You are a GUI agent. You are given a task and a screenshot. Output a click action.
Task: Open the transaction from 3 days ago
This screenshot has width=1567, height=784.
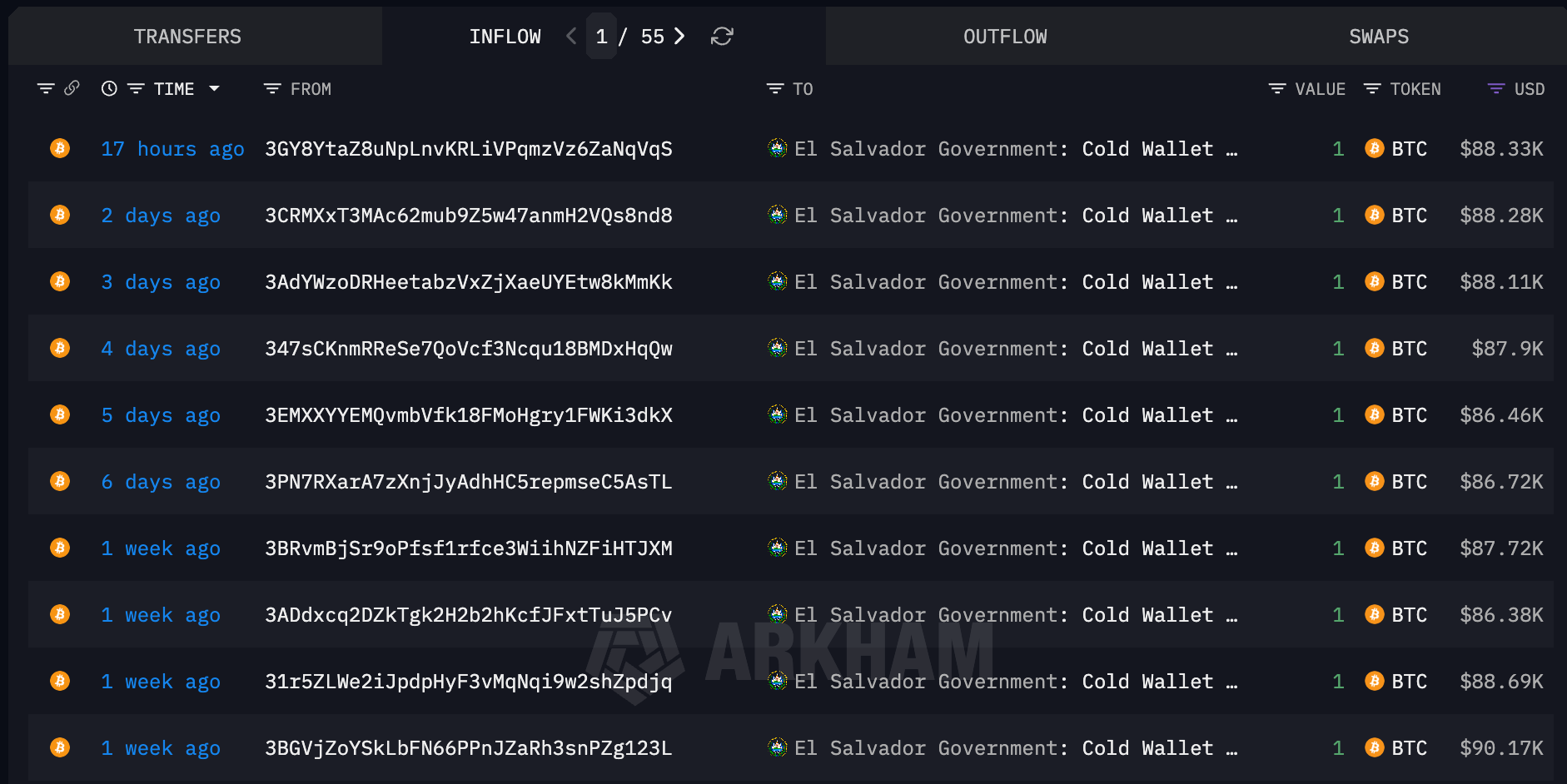pyautogui.click(x=161, y=282)
